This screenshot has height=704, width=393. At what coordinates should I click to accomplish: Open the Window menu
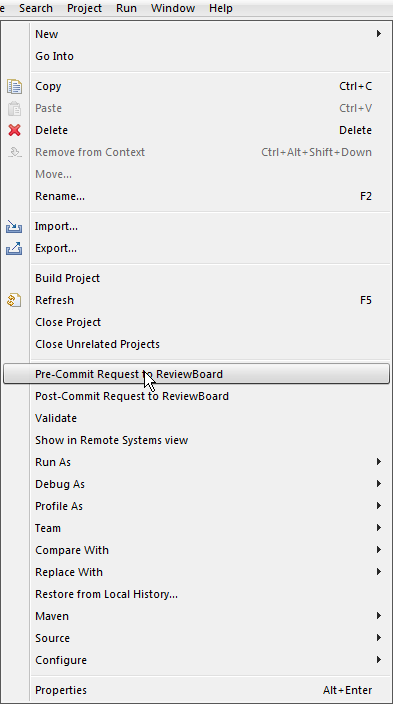[173, 8]
